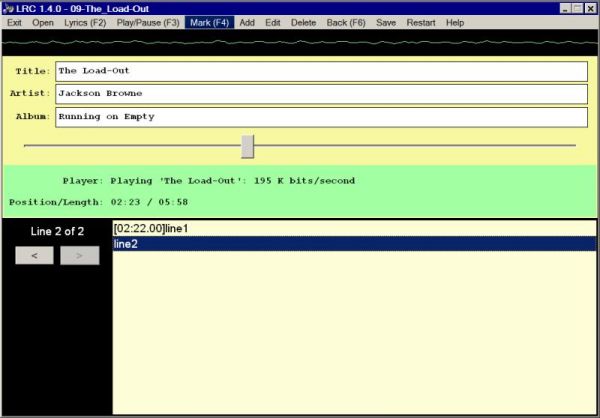The height and width of the screenshot is (418, 600).
Task: Click the Album field 'Running on Empty'
Action: point(321,117)
